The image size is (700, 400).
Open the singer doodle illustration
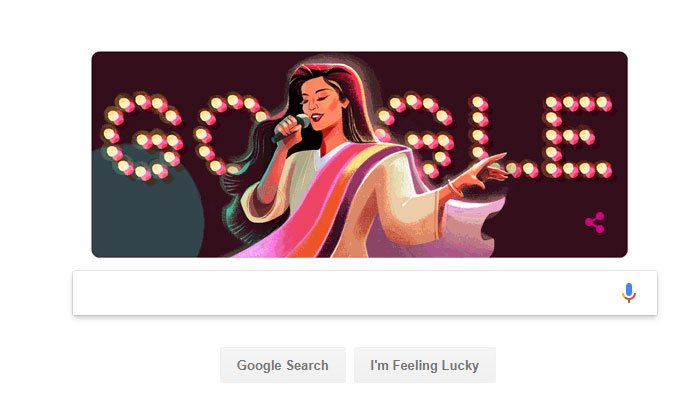click(x=359, y=154)
